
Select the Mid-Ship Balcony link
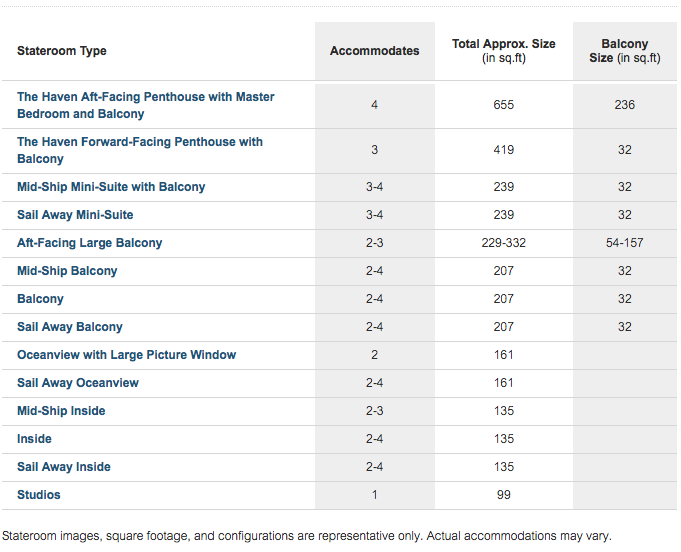click(67, 271)
